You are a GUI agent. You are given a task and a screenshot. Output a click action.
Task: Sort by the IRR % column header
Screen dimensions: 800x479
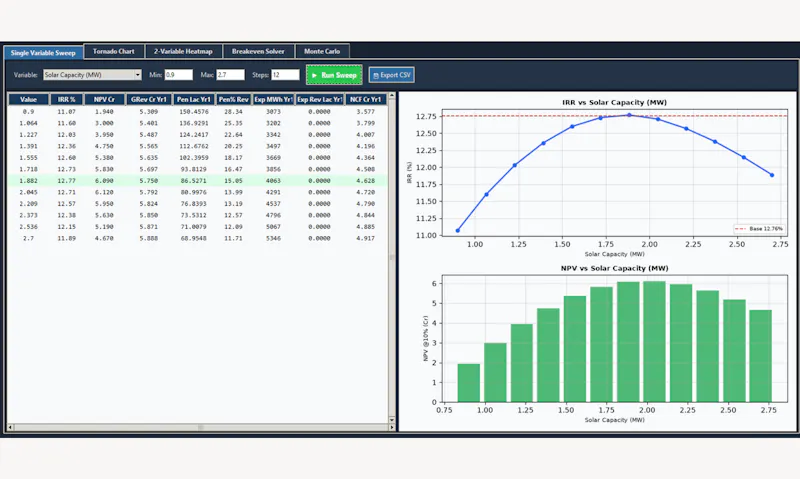[x=66, y=99]
